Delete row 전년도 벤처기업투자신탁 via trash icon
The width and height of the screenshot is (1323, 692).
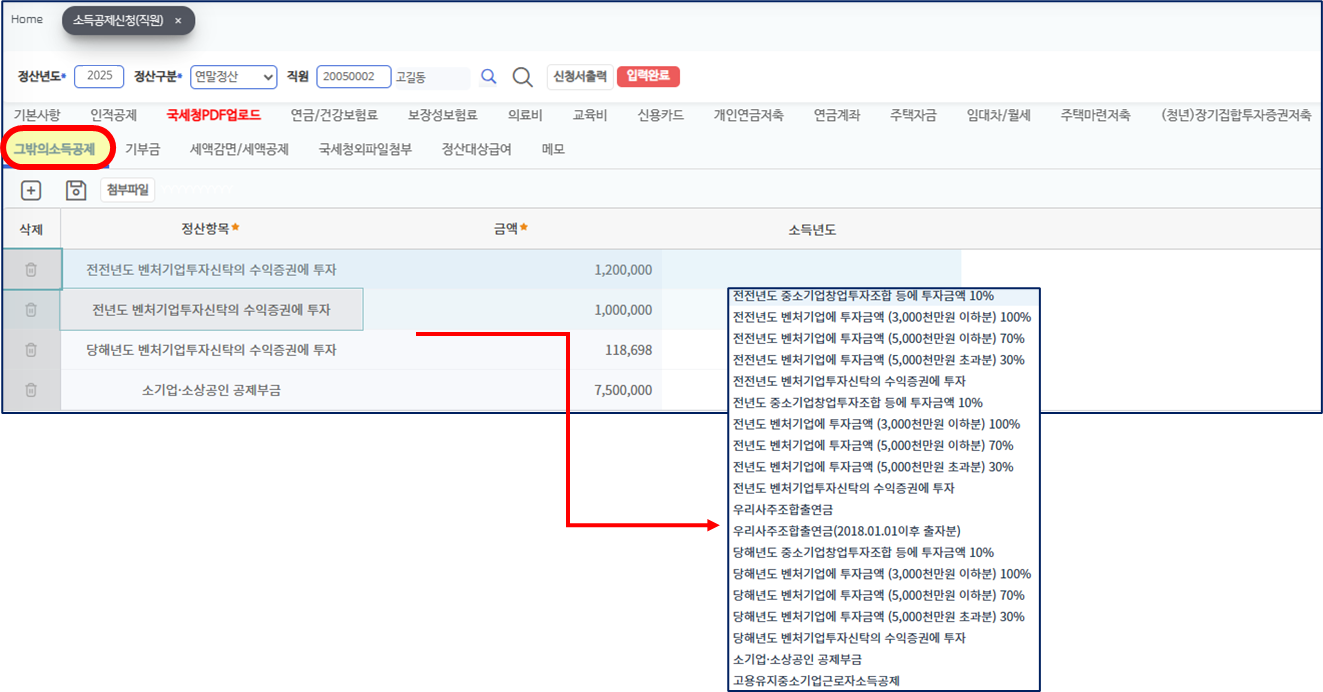point(31,310)
